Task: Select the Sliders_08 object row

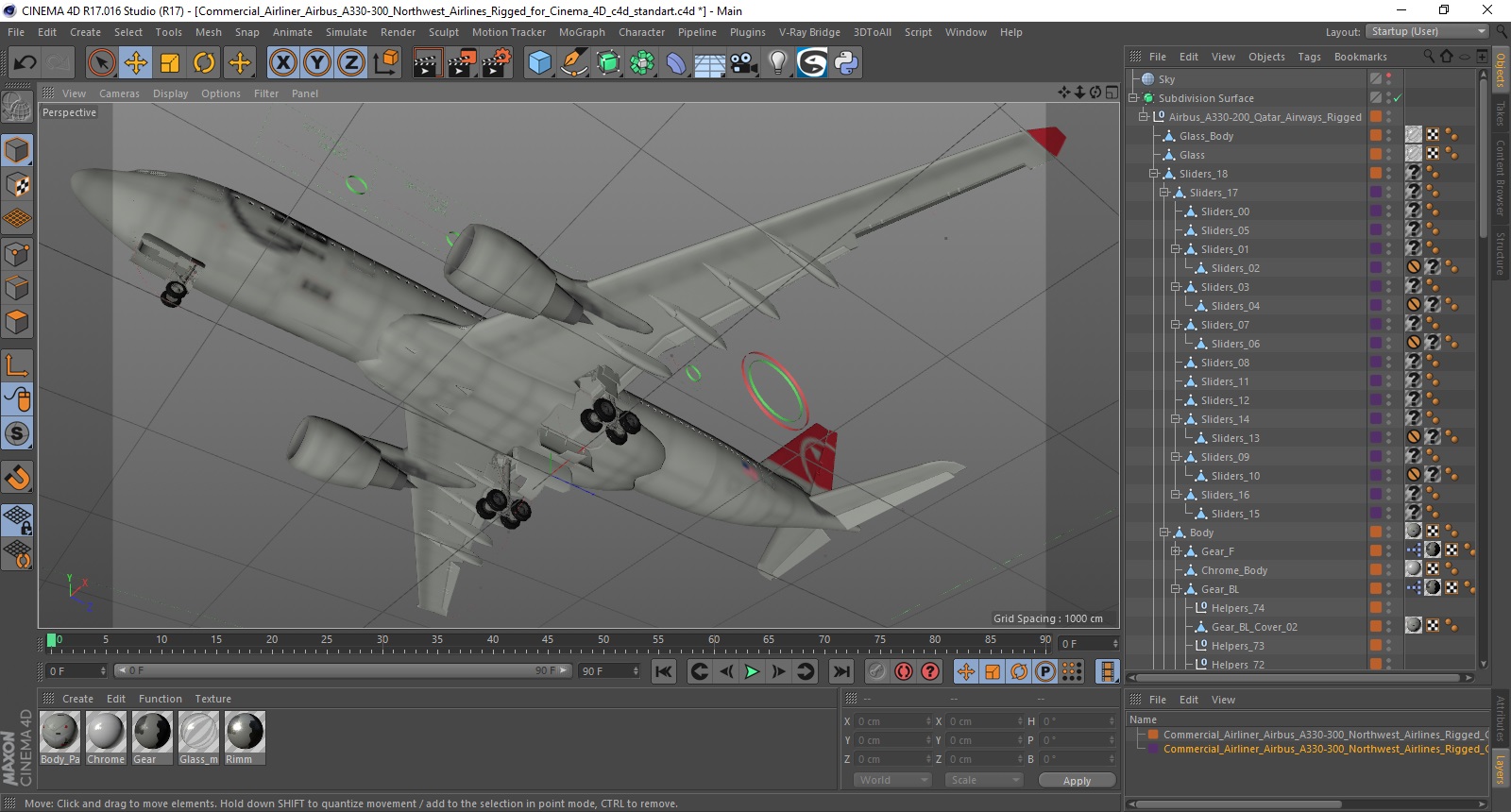Action: [x=1225, y=363]
